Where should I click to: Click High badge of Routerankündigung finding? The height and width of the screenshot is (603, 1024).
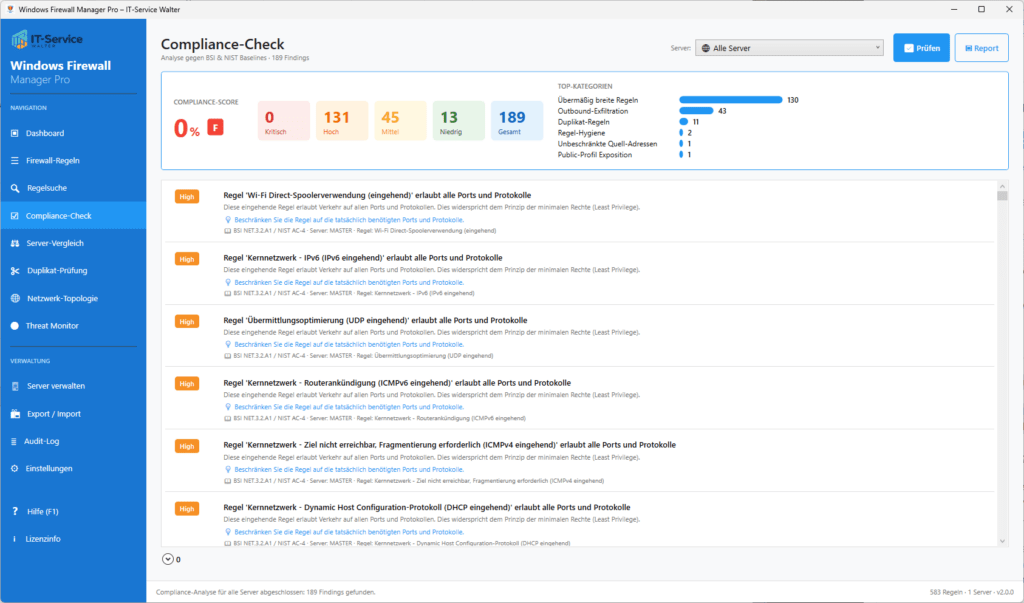click(x=187, y=384)
